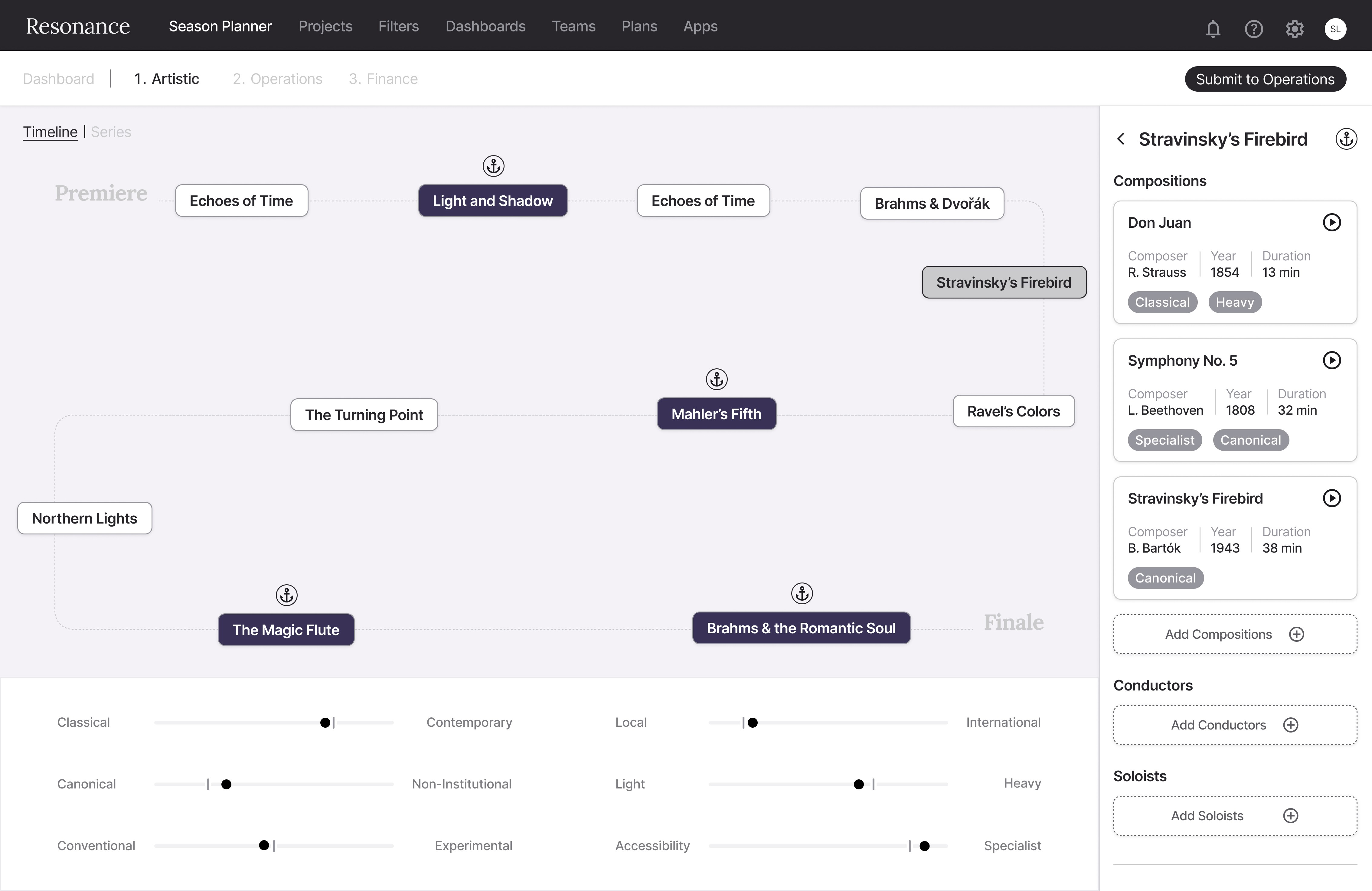Select the Ravel's Colors timeline node
Viewport: 1372px width, 891px height.
coord(1014,412)
